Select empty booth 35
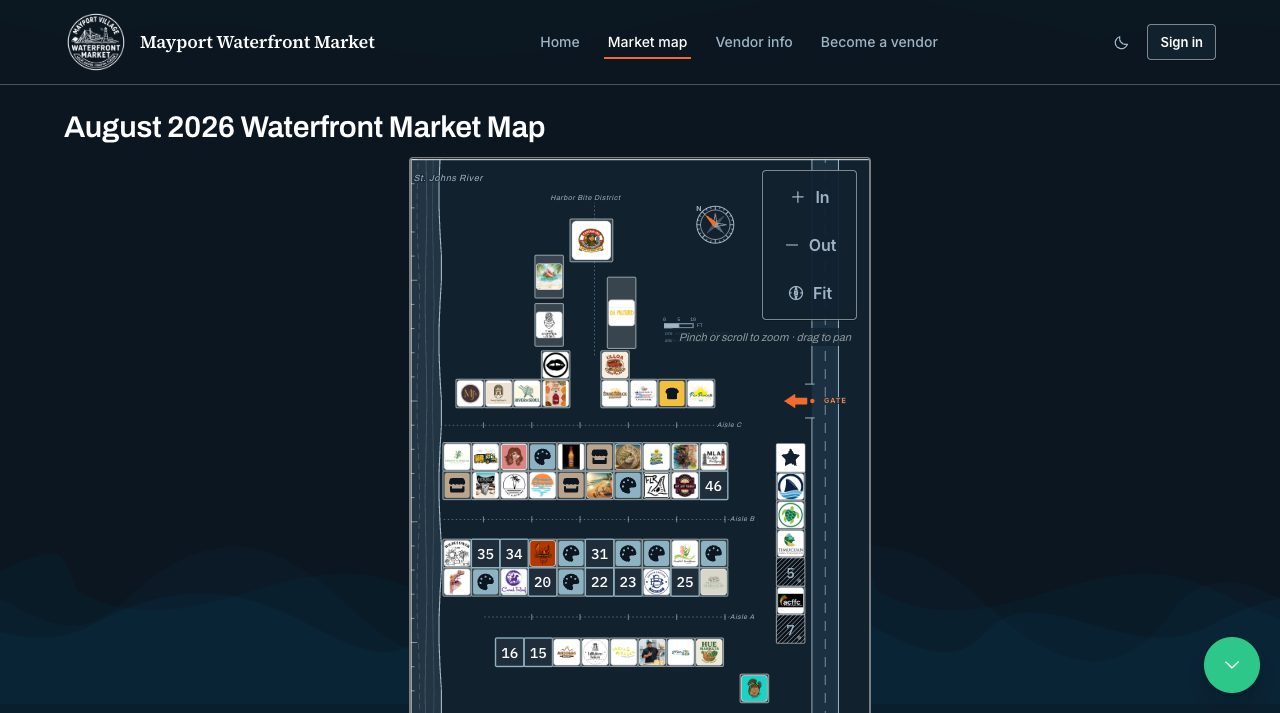The width and height of the screenshot is (1280, 713). pos(485,554)
